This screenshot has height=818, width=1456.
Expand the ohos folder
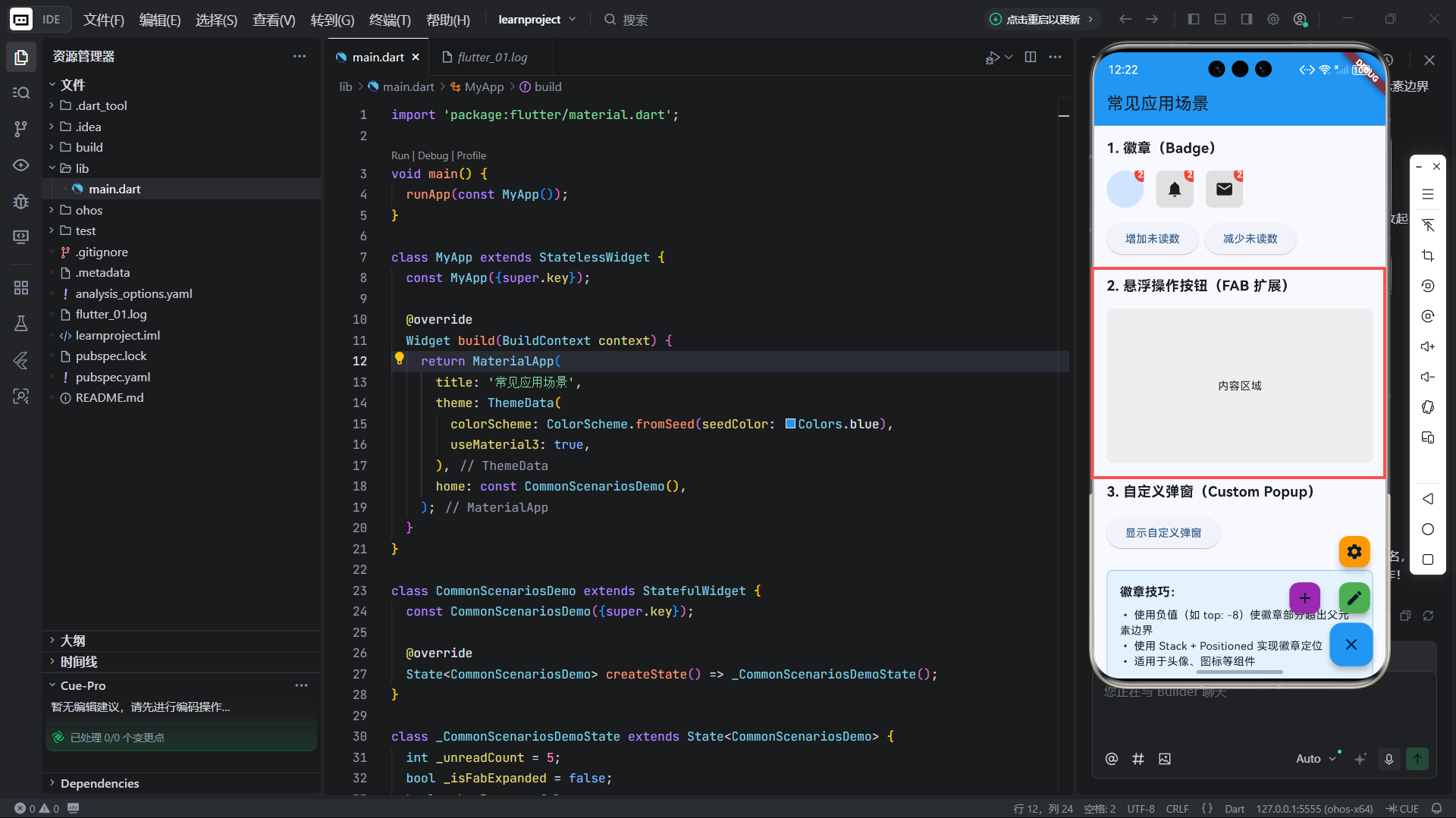coord(89,210)
